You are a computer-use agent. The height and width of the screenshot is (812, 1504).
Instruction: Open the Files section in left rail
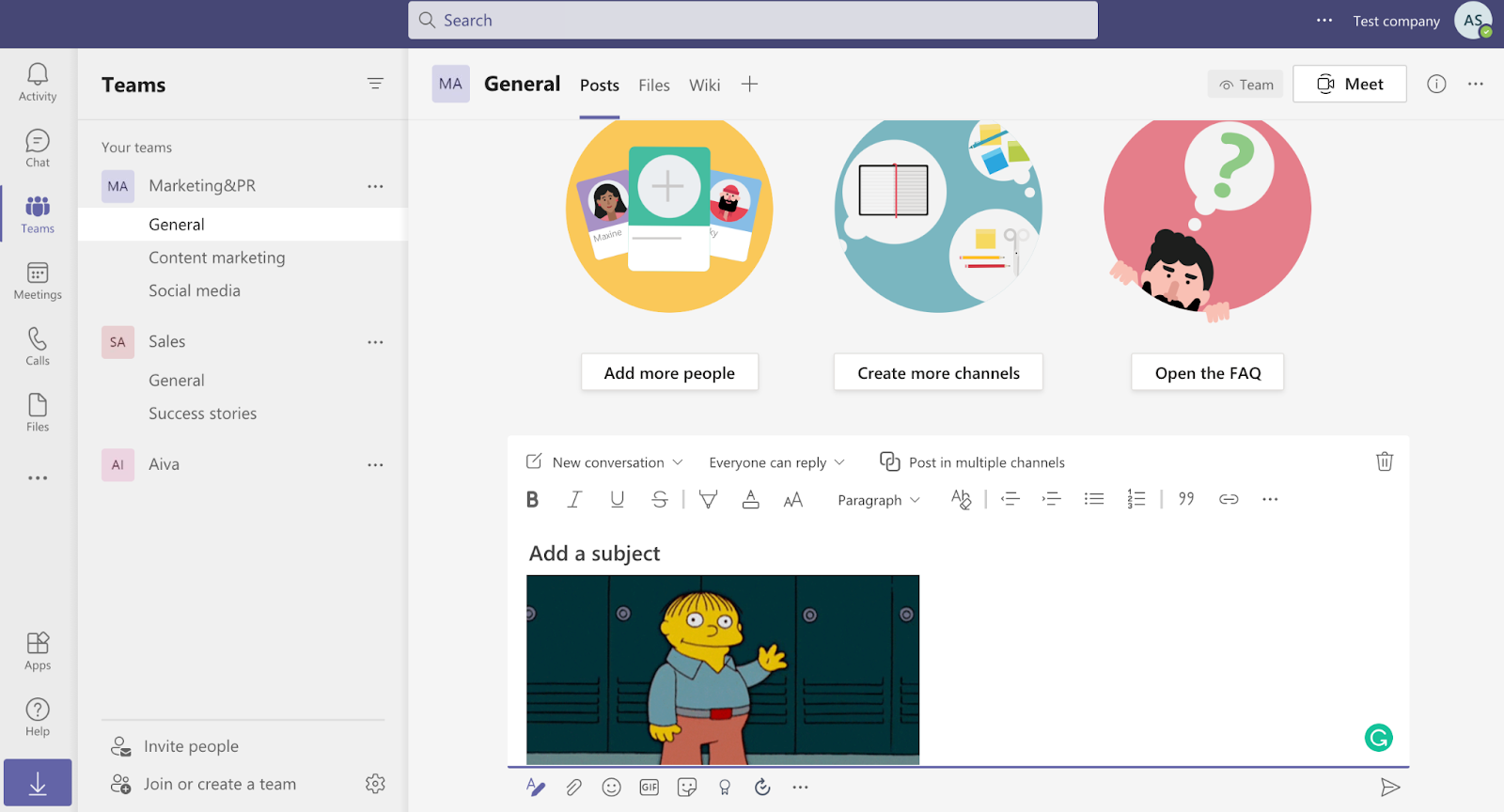(x=38, y=413)
